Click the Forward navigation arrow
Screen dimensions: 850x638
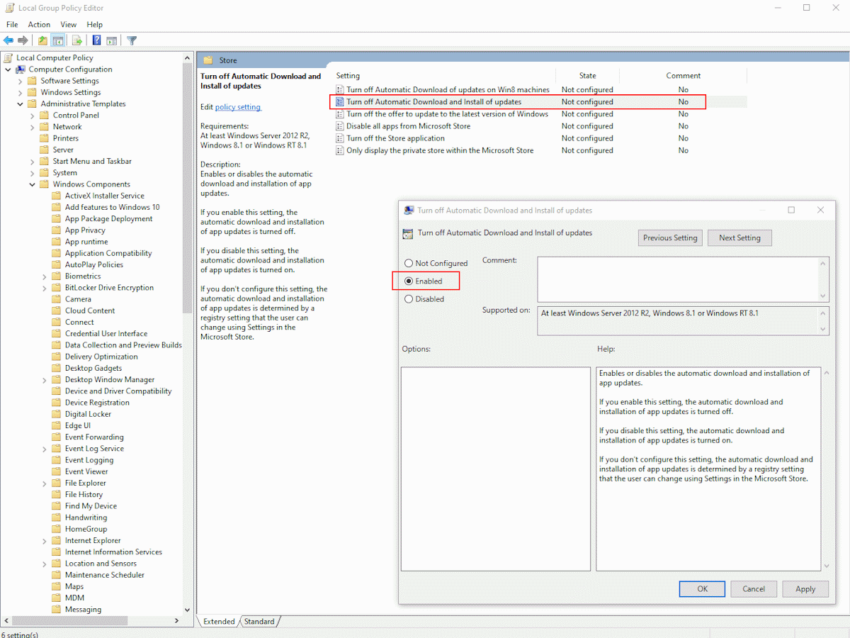(23, 40)
